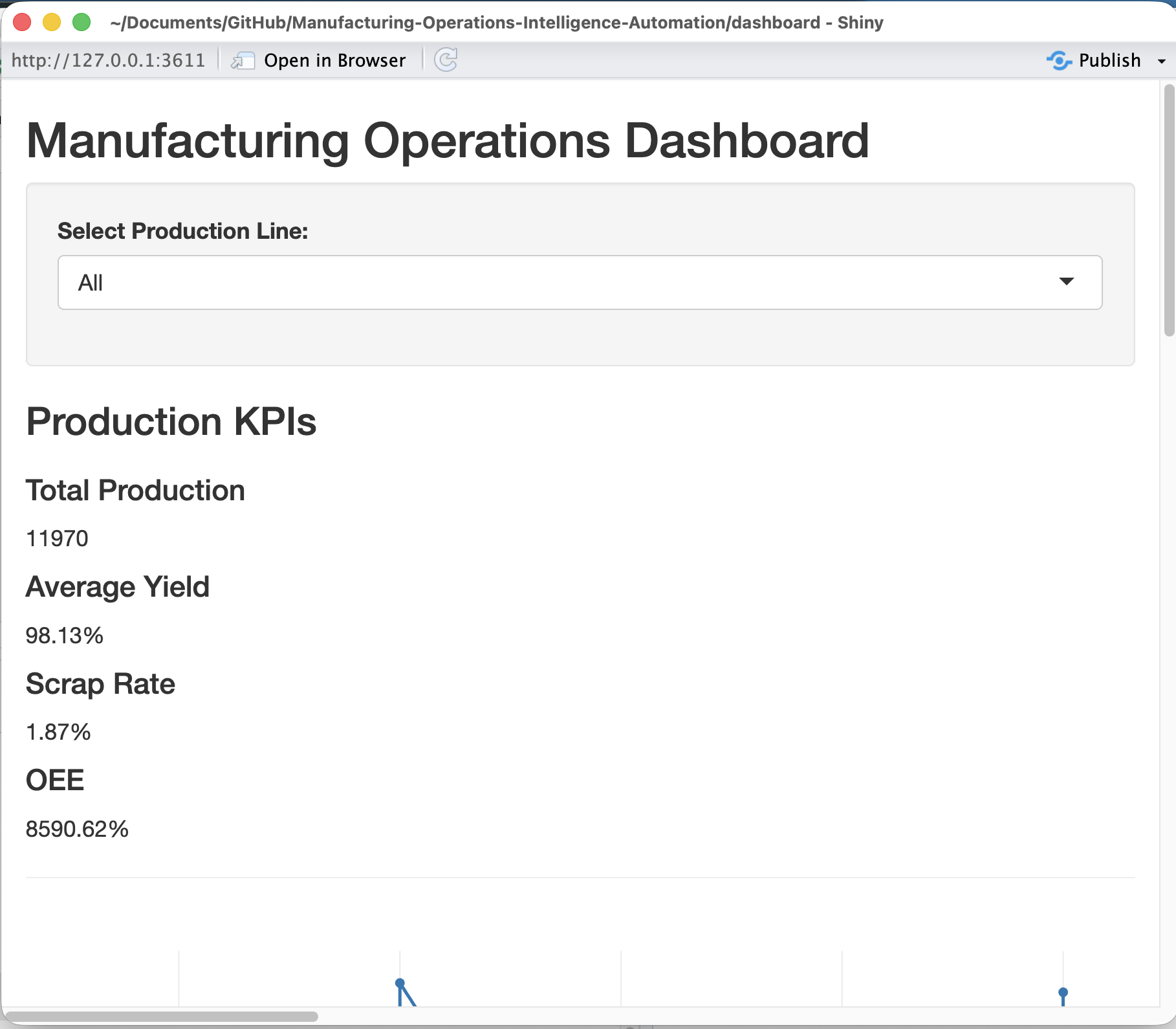Click the Open in Browser button
This screenshot has height=1029, width=1176.
tap(318, 60)
